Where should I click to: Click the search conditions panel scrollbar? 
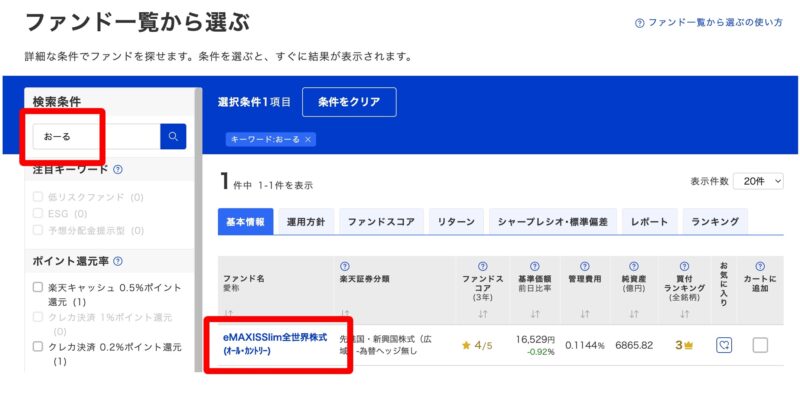tap(198, 230)
